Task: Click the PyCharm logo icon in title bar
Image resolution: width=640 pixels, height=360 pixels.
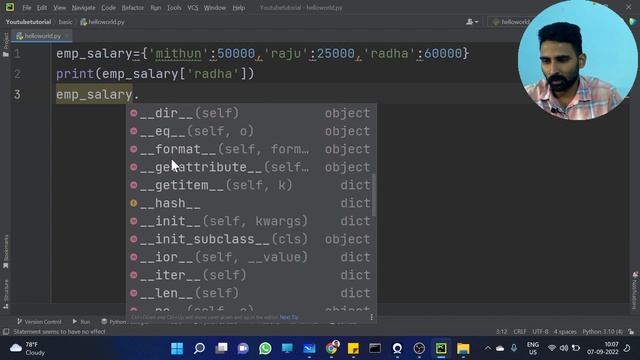Action: coord(10,7)
